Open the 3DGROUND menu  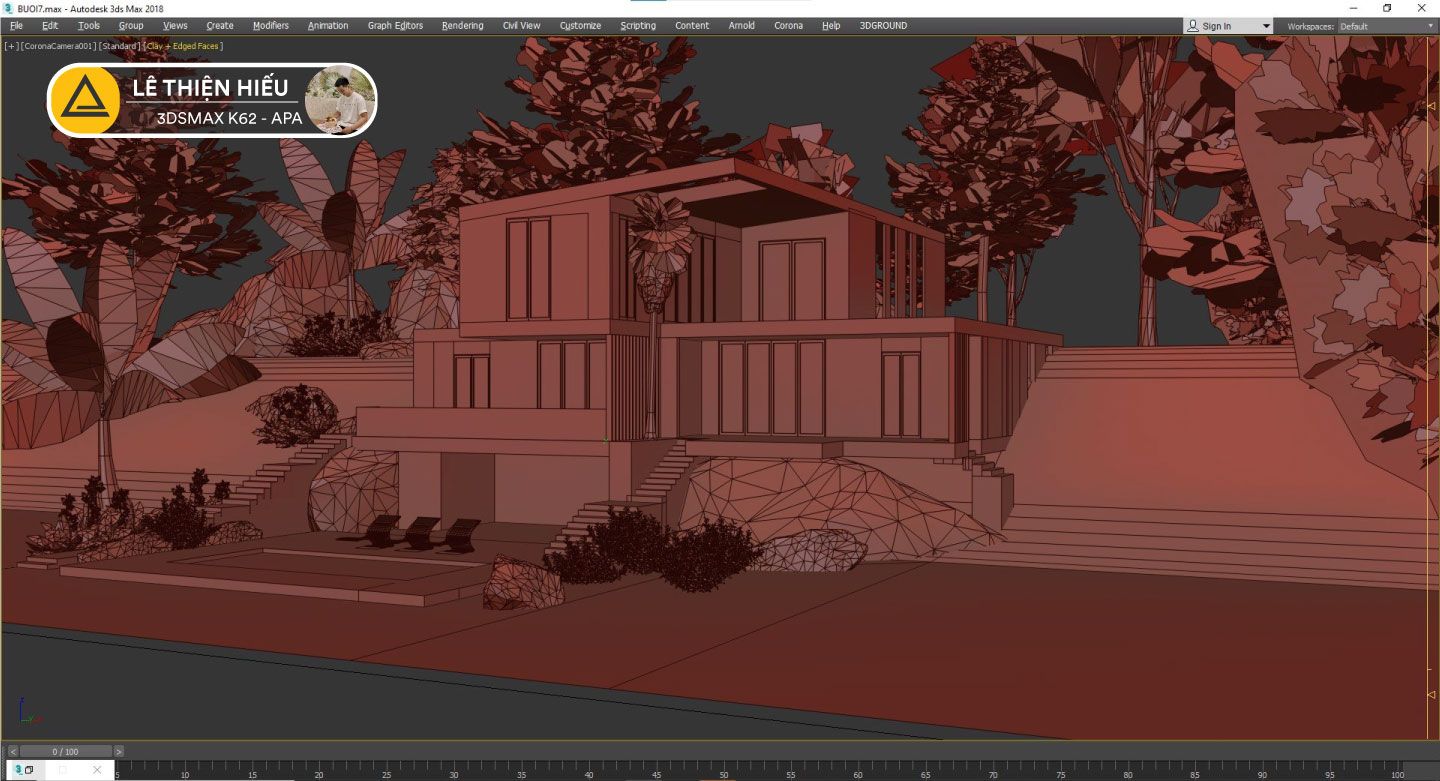click(883, 26)
